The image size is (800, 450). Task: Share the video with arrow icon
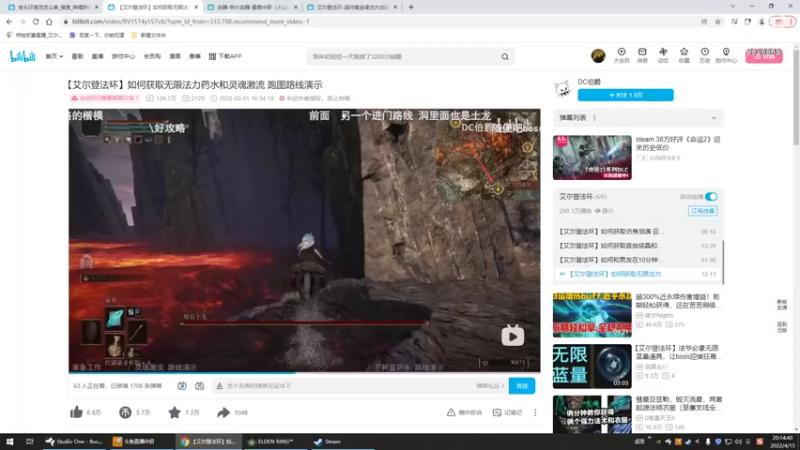(223, 412)
